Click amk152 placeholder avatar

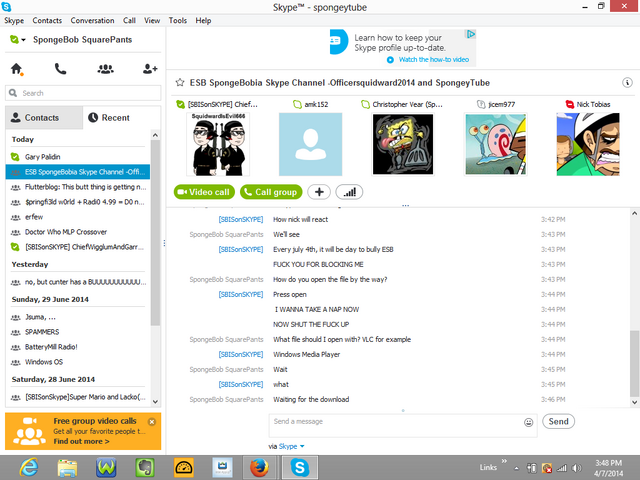point(310,144)
